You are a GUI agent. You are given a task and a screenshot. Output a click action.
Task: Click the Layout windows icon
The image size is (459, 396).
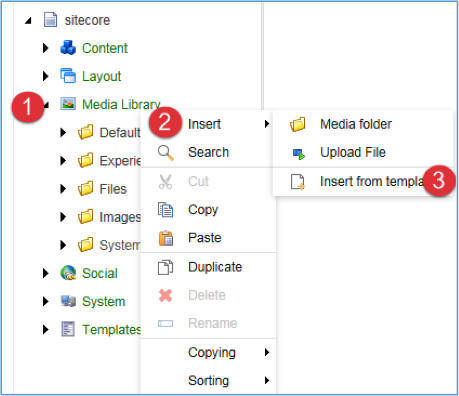click(68, 76)
